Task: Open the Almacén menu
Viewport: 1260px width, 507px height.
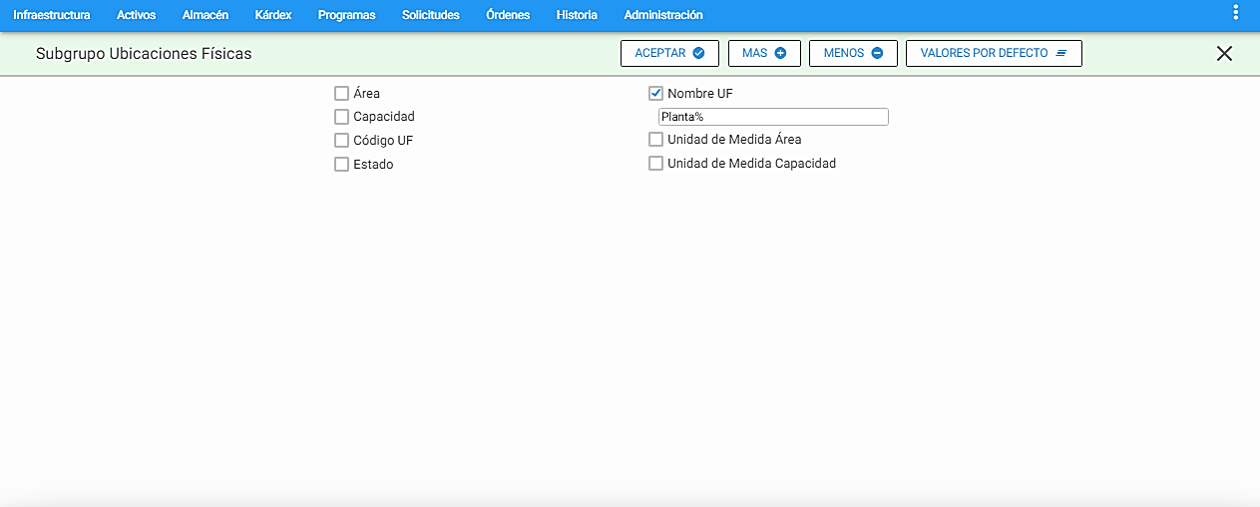Action: point(205,15)
